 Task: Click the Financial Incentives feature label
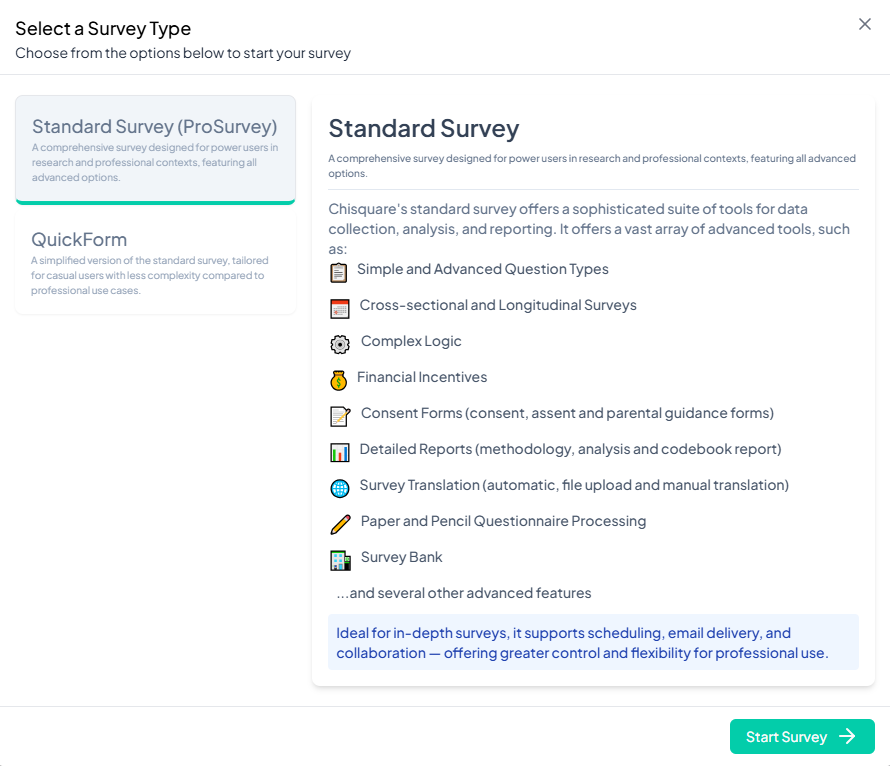point(423,378)
